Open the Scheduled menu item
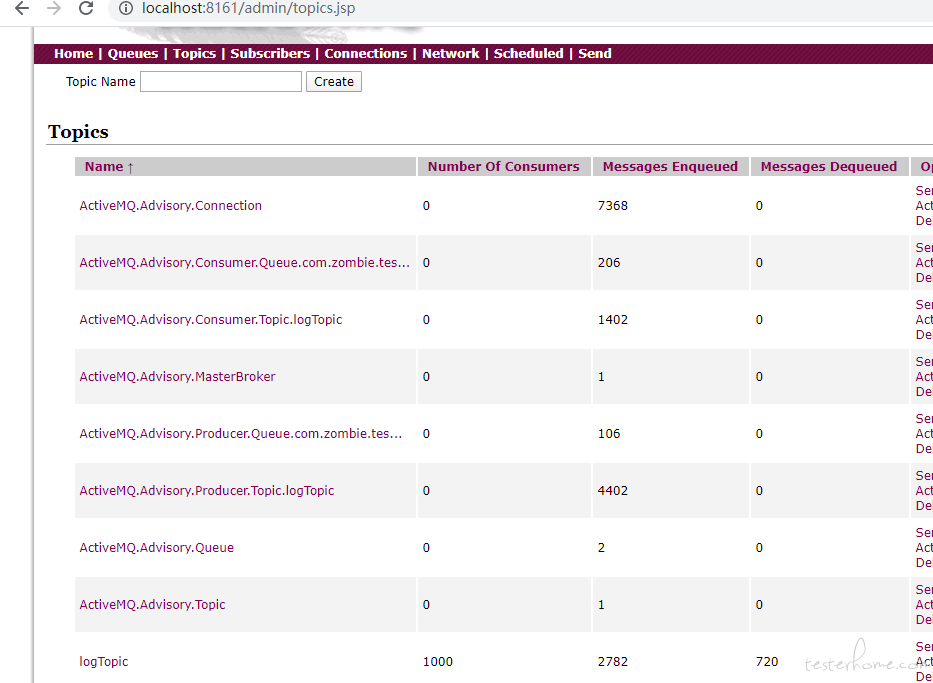The width and height of the screenshot is (933, 683). tap(528, 54)
